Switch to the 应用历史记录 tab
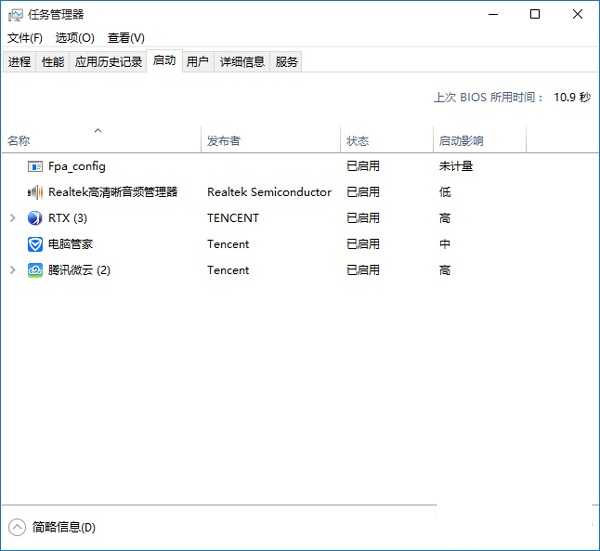Viewport: 600px width, 551px height. (x=108, y=62)
